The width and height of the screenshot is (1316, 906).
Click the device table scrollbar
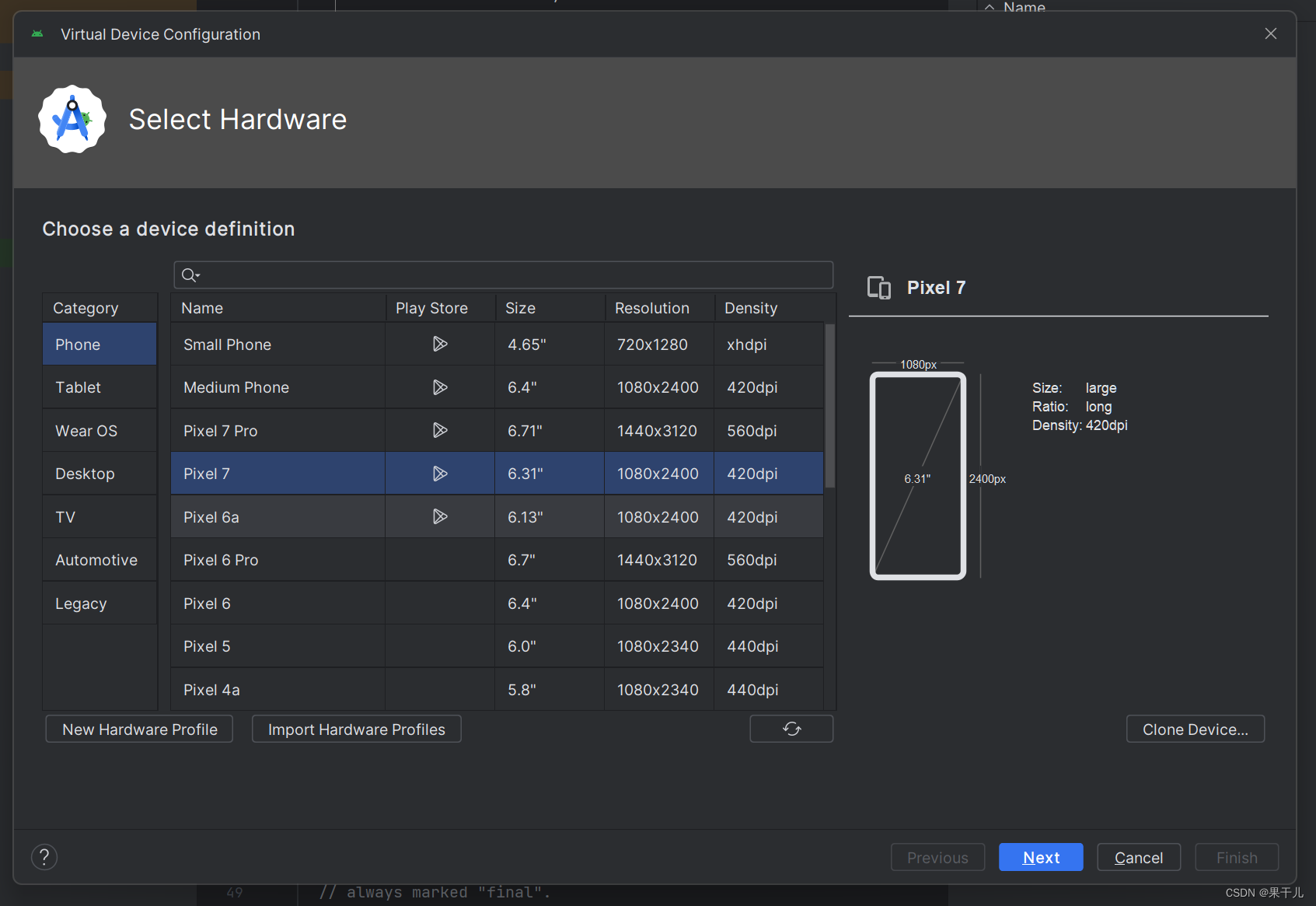tap(830, 406)
